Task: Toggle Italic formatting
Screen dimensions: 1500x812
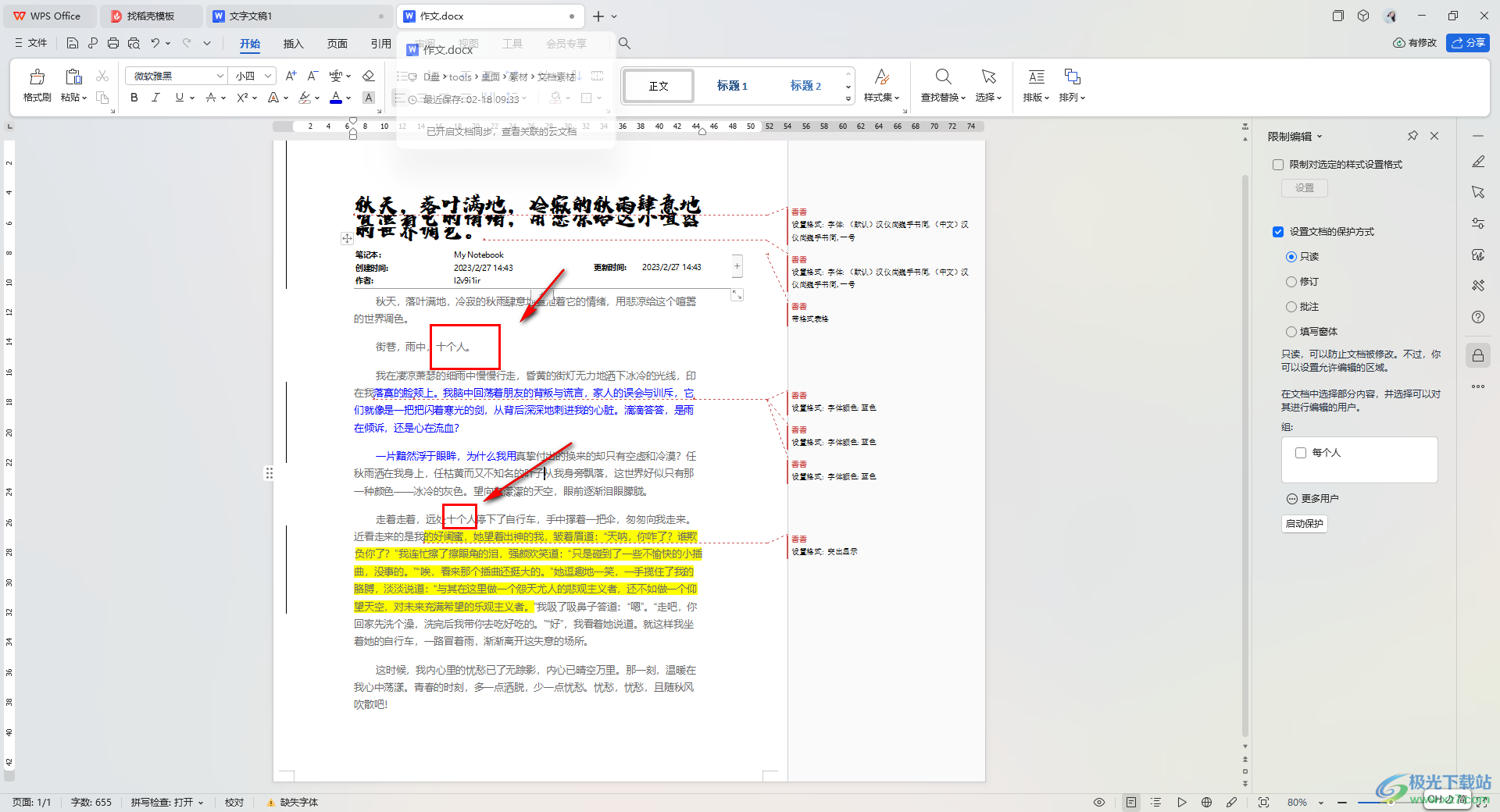Action: (x=155, y=98)
